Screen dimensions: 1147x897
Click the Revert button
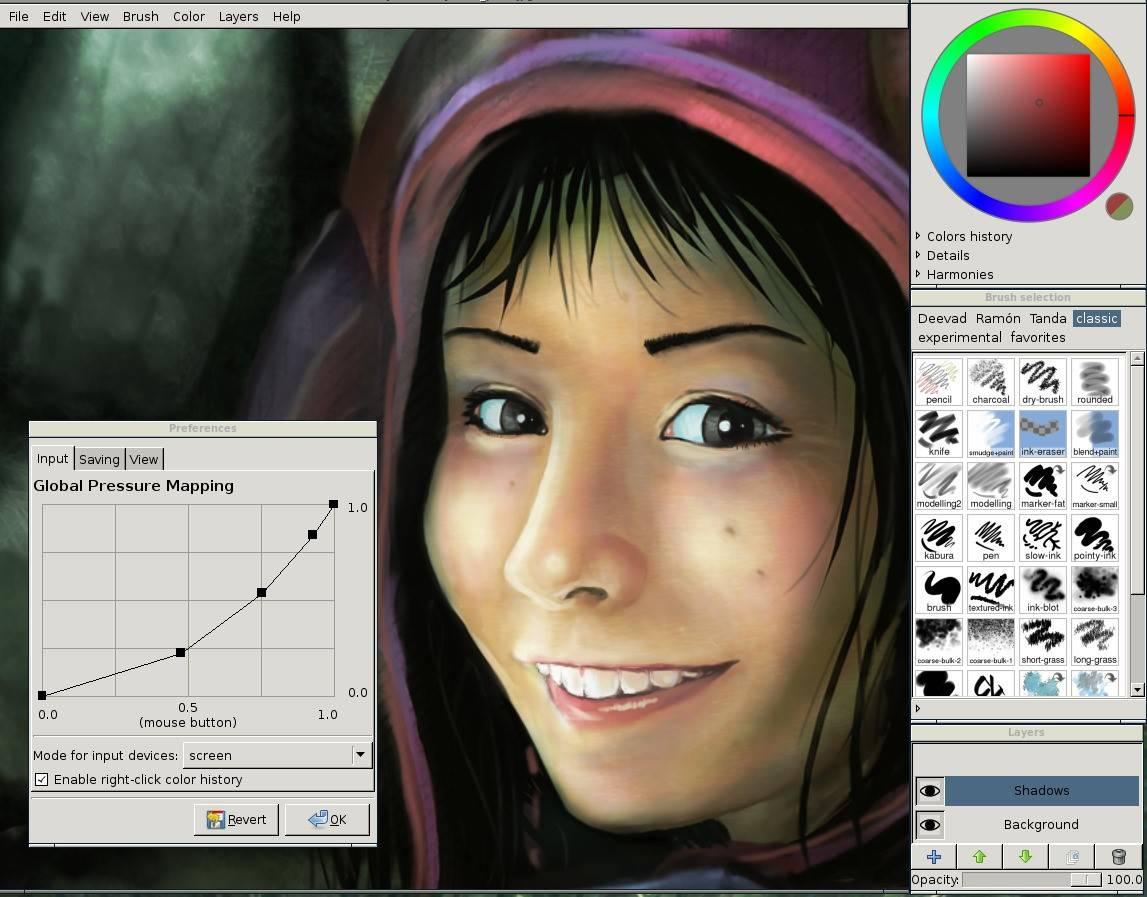click(236, 819)
